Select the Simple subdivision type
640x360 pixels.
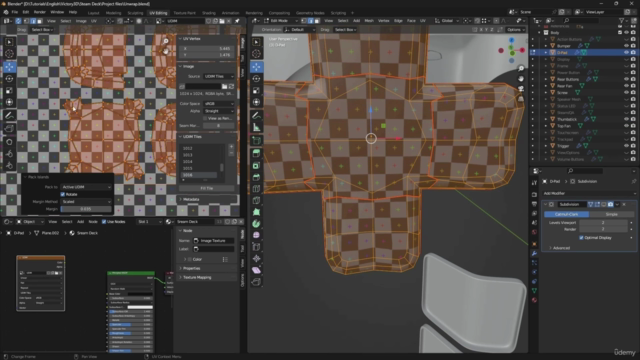pos(611,214)
